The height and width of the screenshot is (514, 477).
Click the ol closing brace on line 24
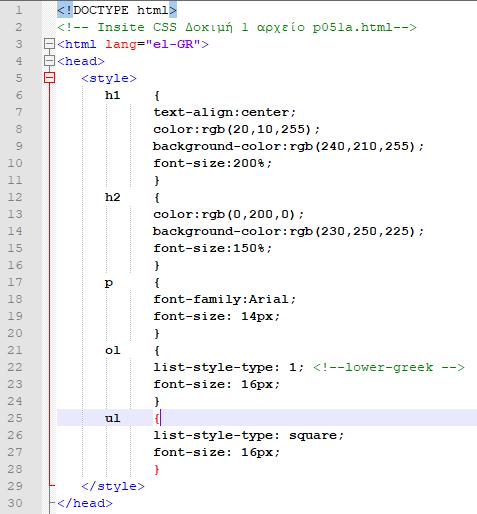(157, 402)
